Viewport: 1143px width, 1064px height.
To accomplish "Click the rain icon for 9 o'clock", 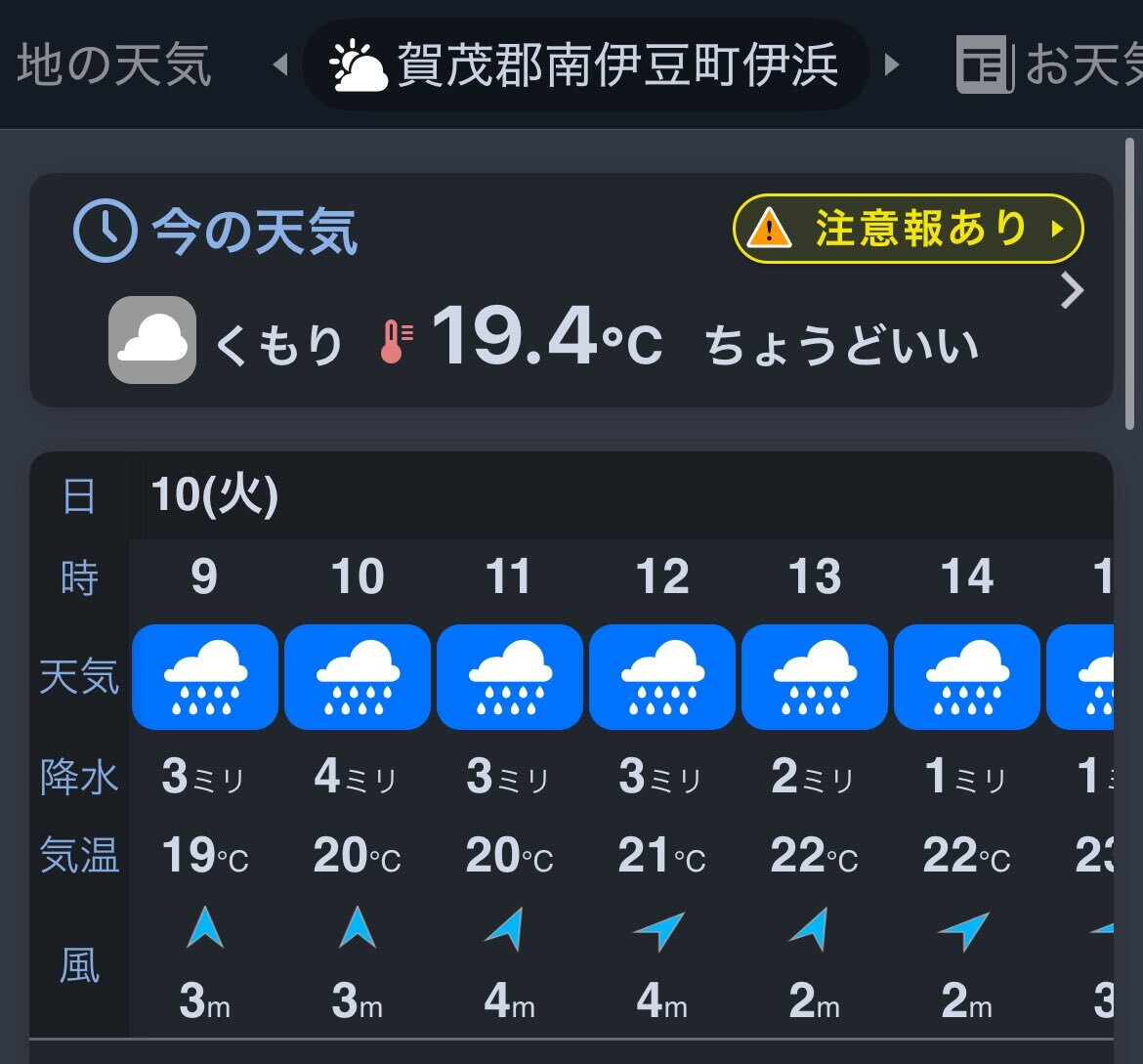I will 205,677.
